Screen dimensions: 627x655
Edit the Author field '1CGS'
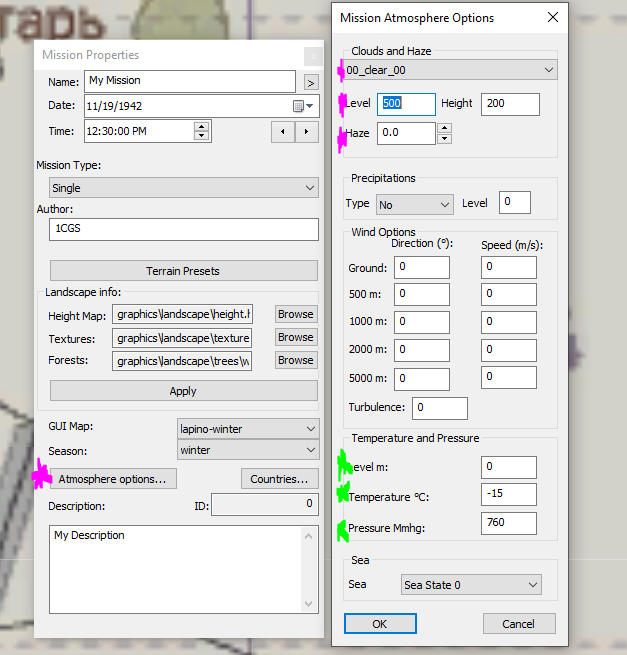coord(184,229)
